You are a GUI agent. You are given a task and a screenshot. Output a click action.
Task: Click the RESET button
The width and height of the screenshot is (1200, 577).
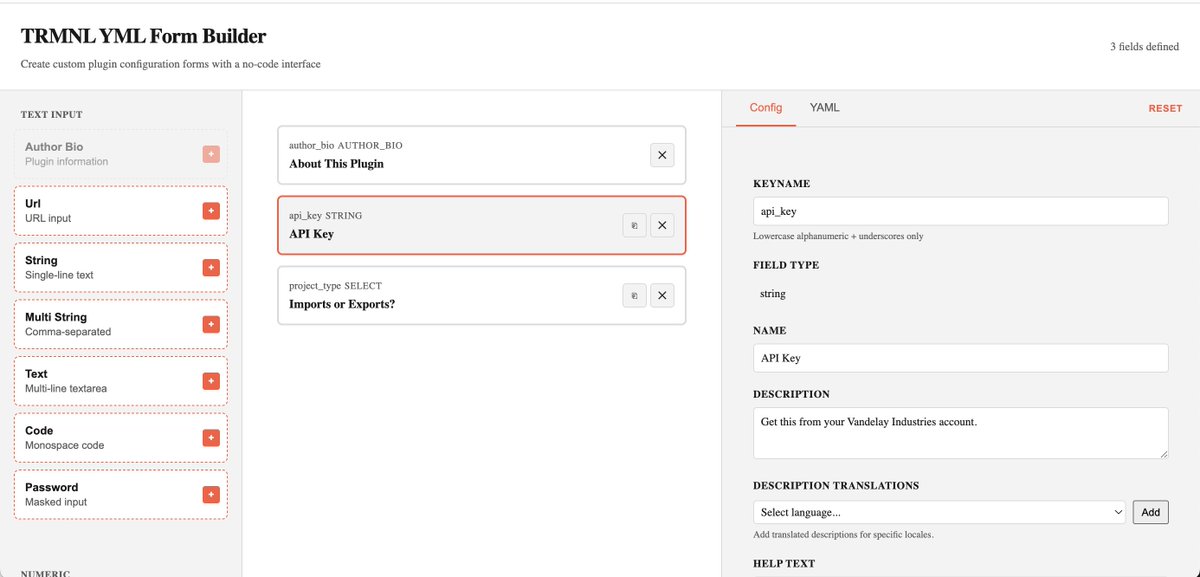(1165, 108)
